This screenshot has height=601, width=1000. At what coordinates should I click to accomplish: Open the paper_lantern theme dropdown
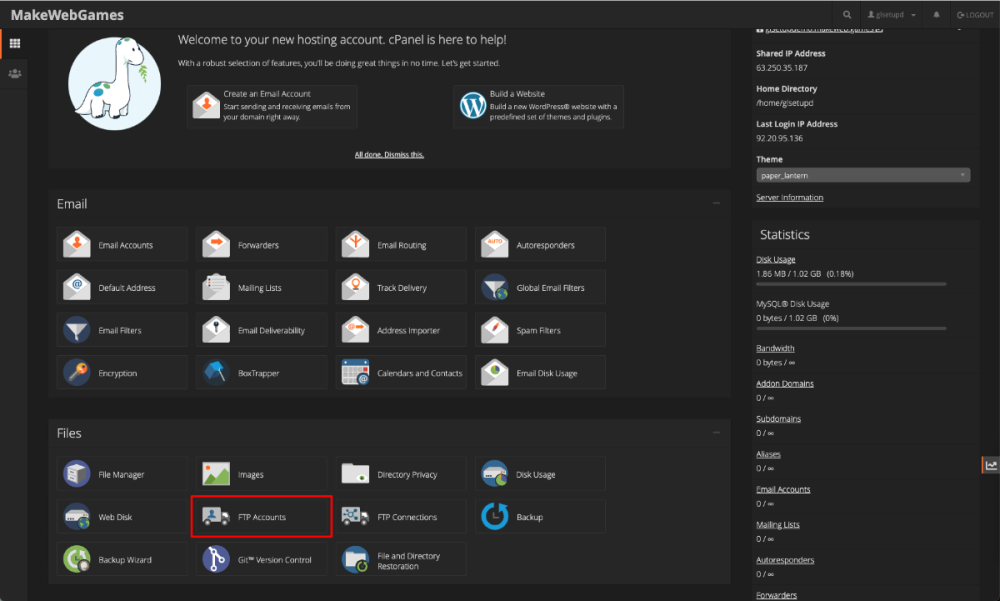862,175
